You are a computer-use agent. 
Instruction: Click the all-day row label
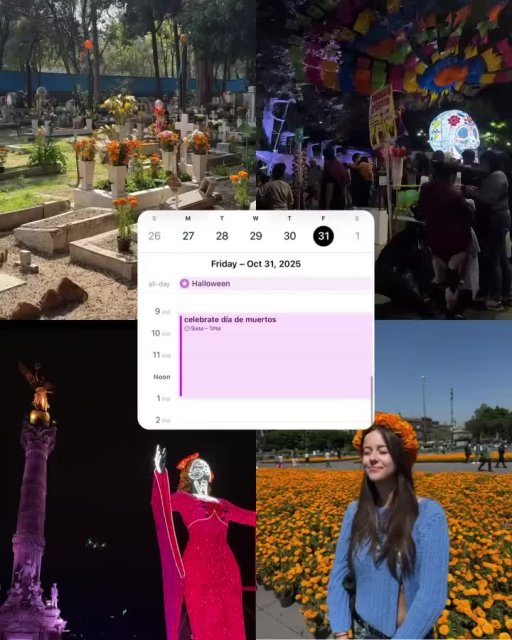tap(159, 284)
